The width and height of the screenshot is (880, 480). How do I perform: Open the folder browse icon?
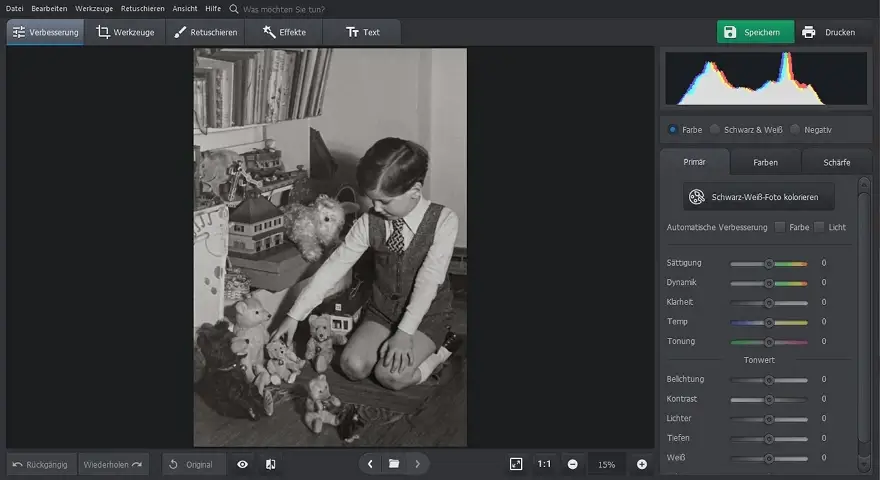click(394, 464)
